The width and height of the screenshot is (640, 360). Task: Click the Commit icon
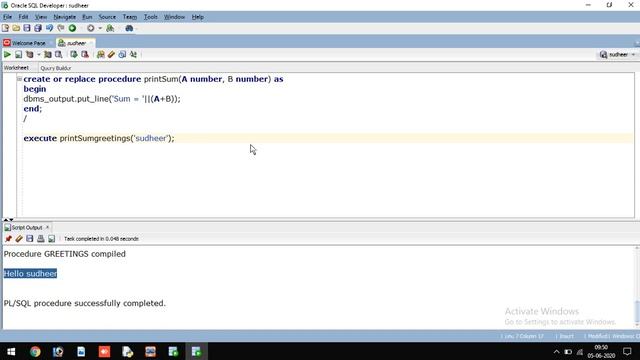pos(74,54)
